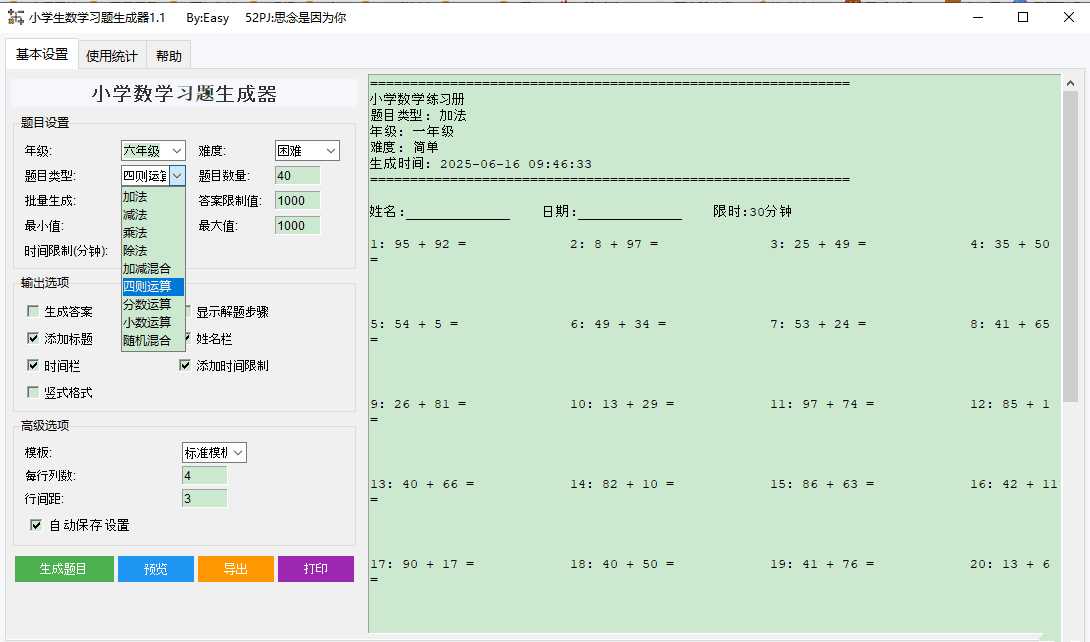This screenshot has height=642, width=1090.
Task: Click the orange 导出 export button
Action: 235,568
